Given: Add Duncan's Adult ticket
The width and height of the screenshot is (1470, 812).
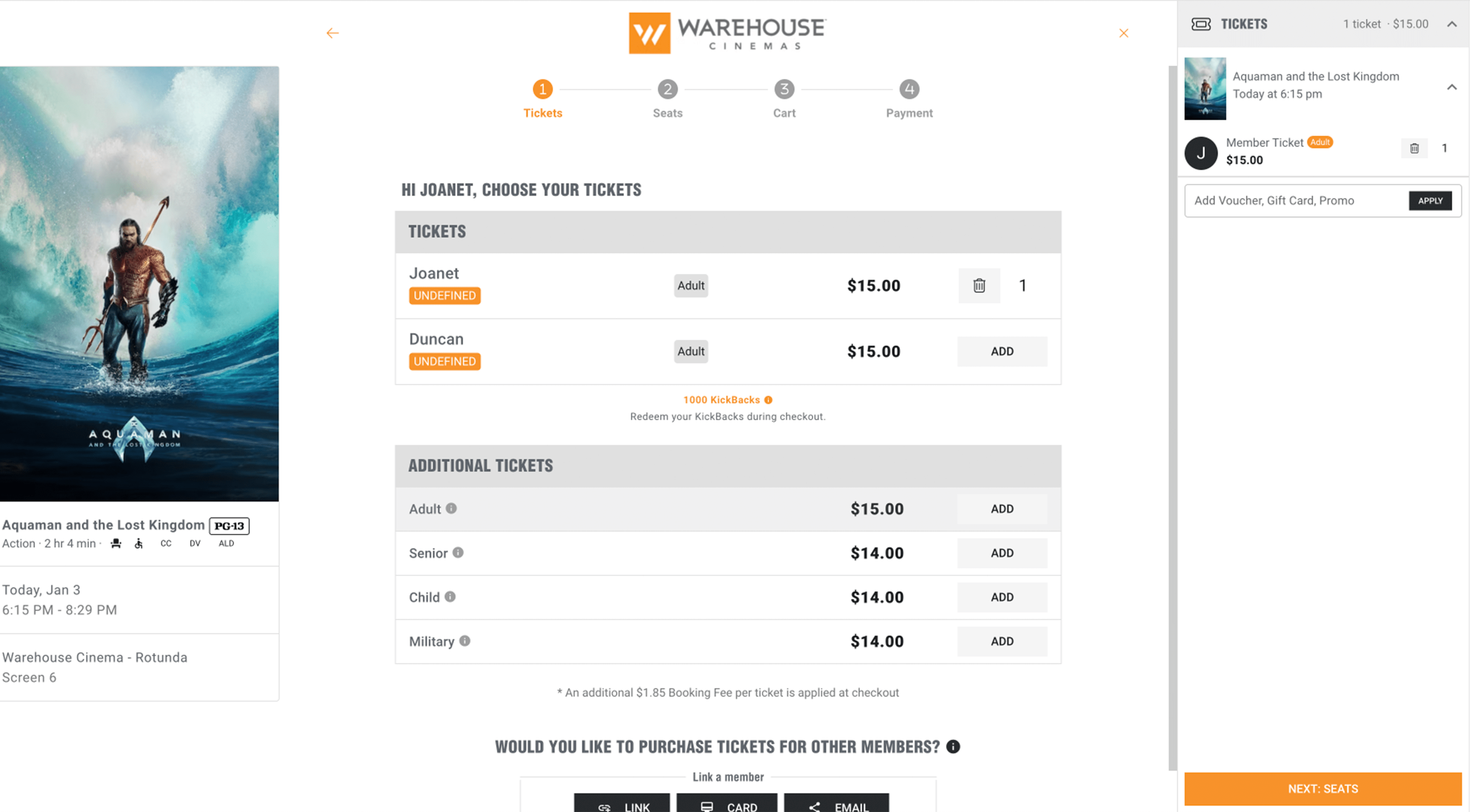Looking at the screenshot, I should [1002, 352].
